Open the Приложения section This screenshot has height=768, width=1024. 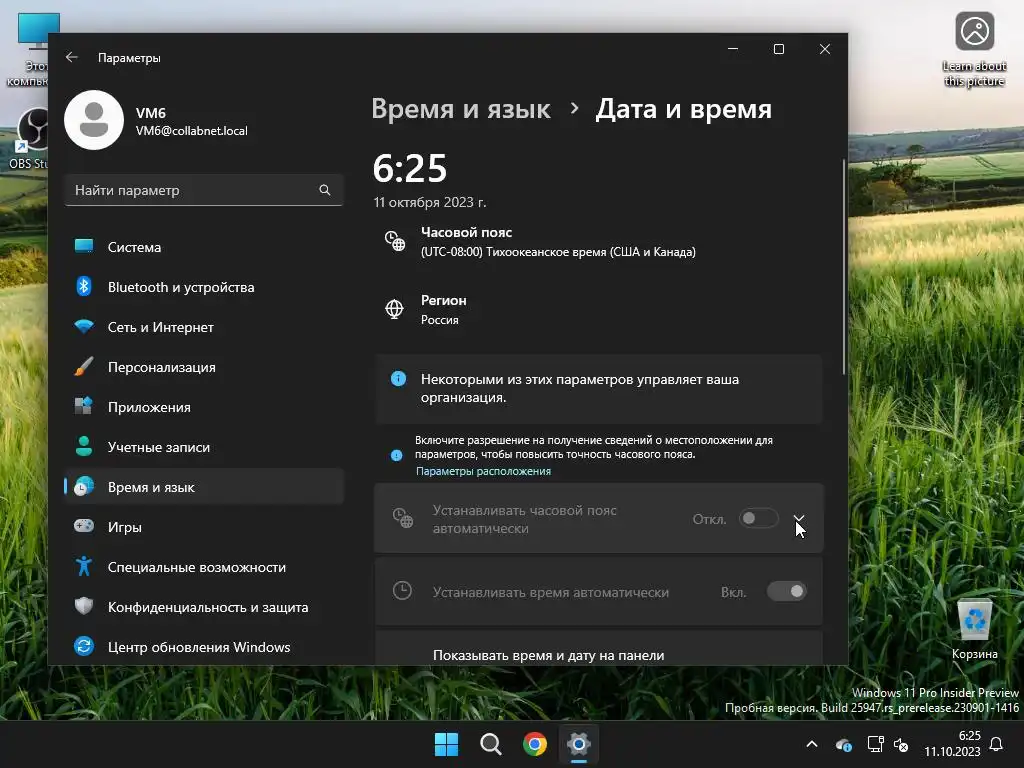(x=204, y=407)
